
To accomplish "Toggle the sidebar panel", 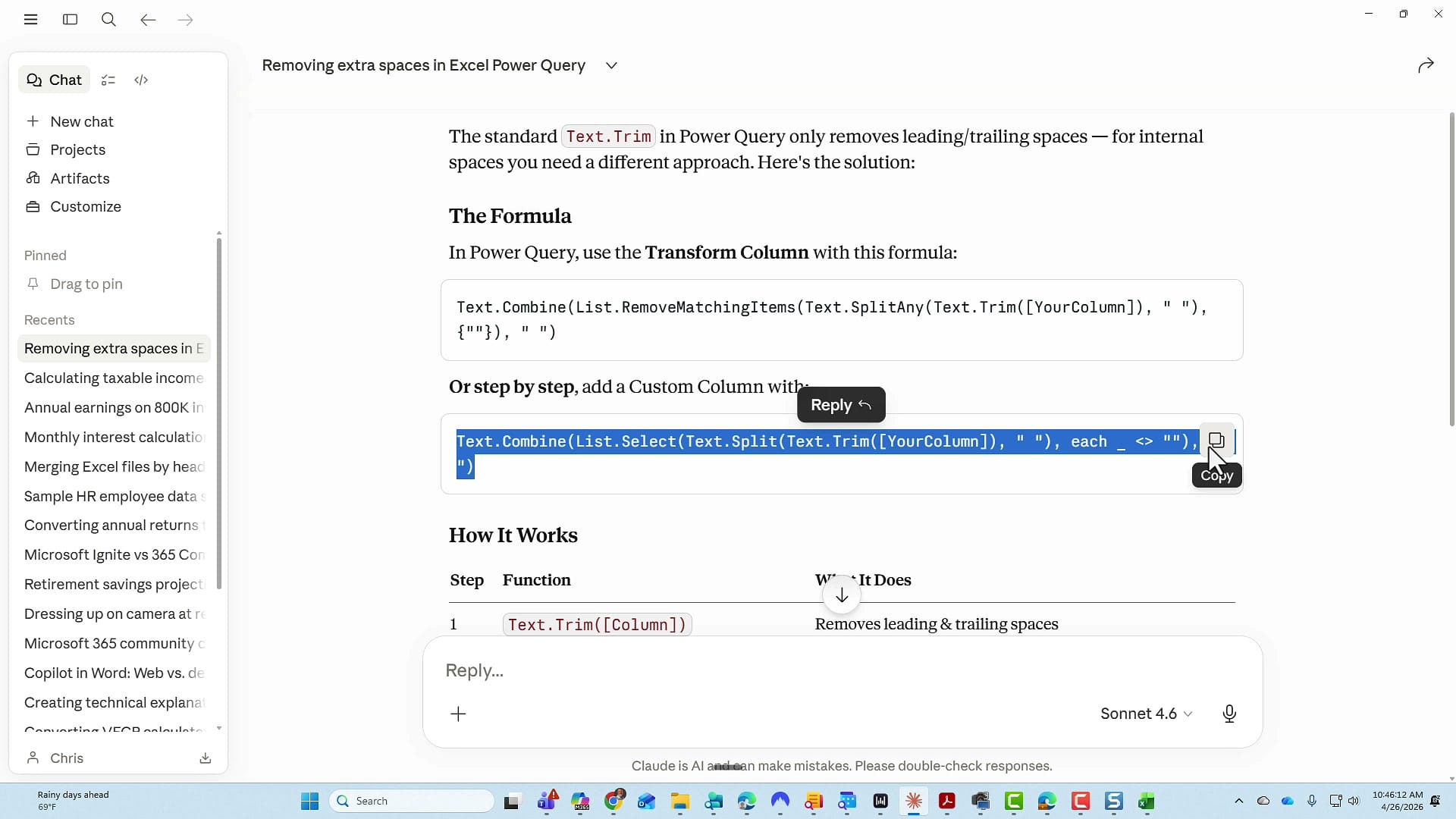I will (x=70, y=20).
